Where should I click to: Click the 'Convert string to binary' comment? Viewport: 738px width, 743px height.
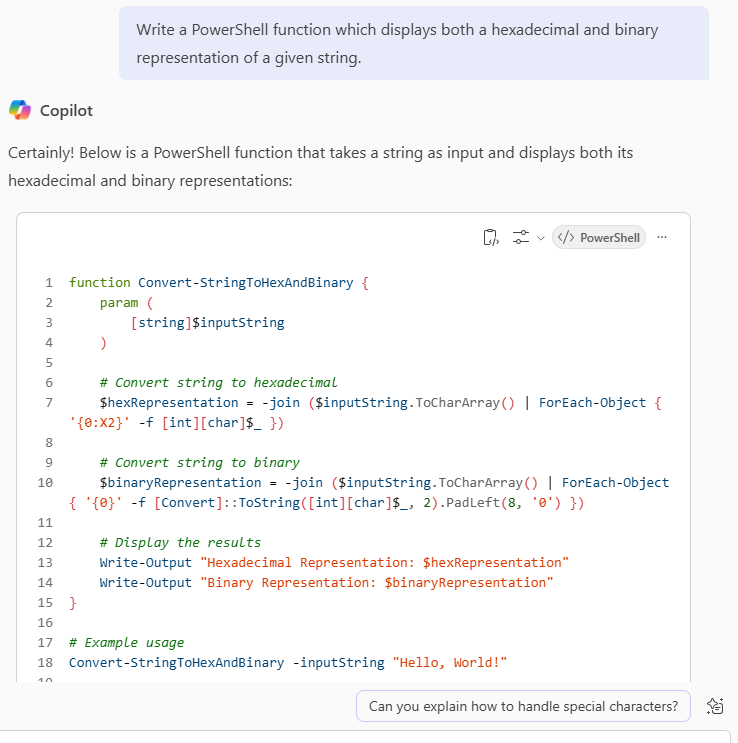coord(199,462)
